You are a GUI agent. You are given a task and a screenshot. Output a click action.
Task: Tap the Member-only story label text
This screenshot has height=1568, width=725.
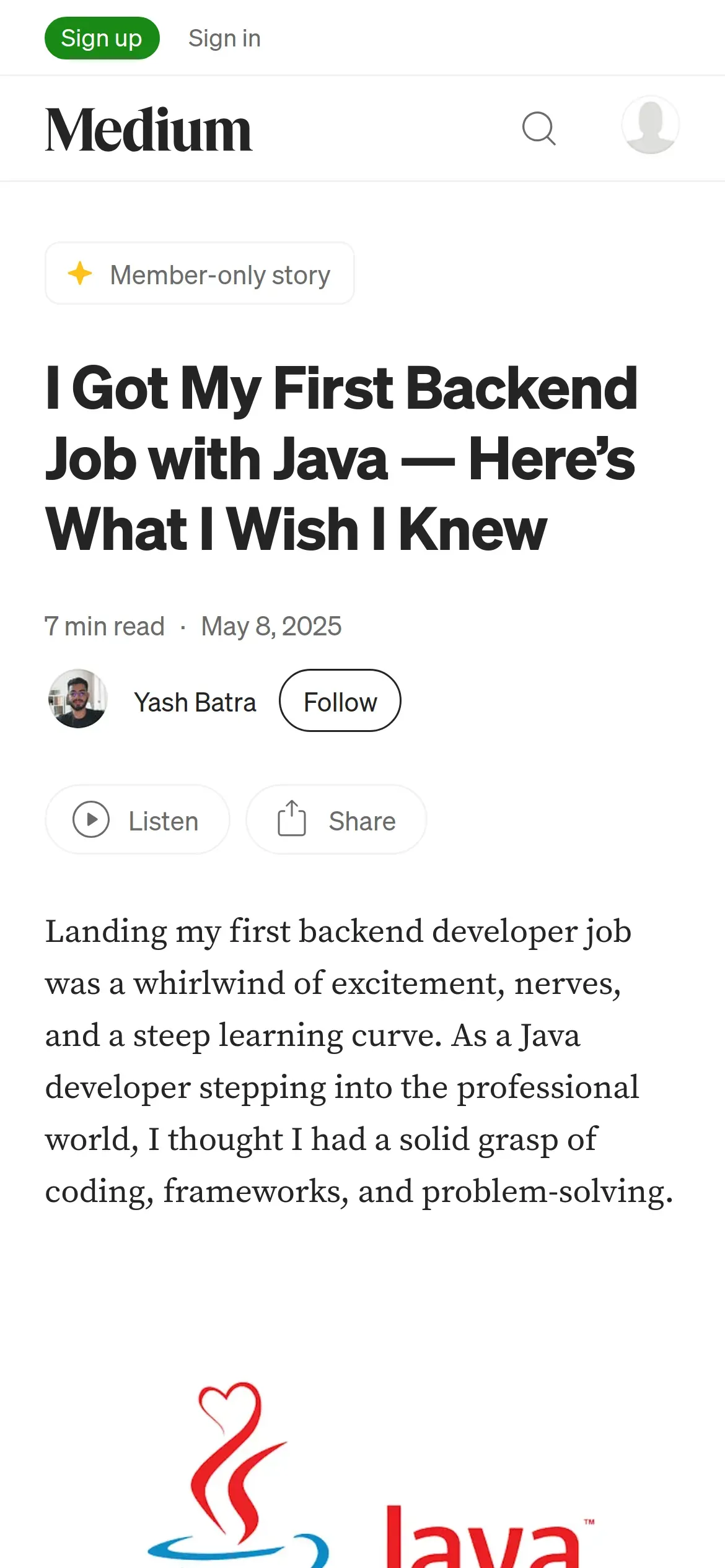click(x=220, y=275)
